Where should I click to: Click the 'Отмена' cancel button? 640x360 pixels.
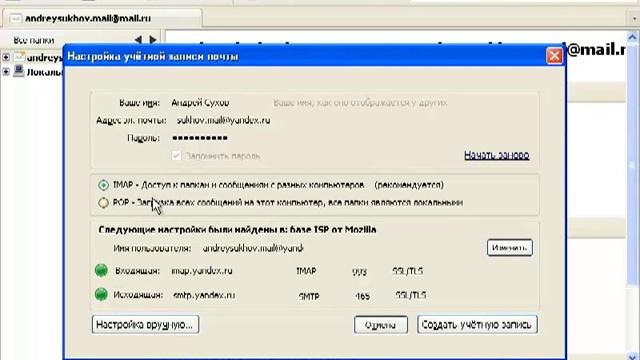(x=381, y=325)
